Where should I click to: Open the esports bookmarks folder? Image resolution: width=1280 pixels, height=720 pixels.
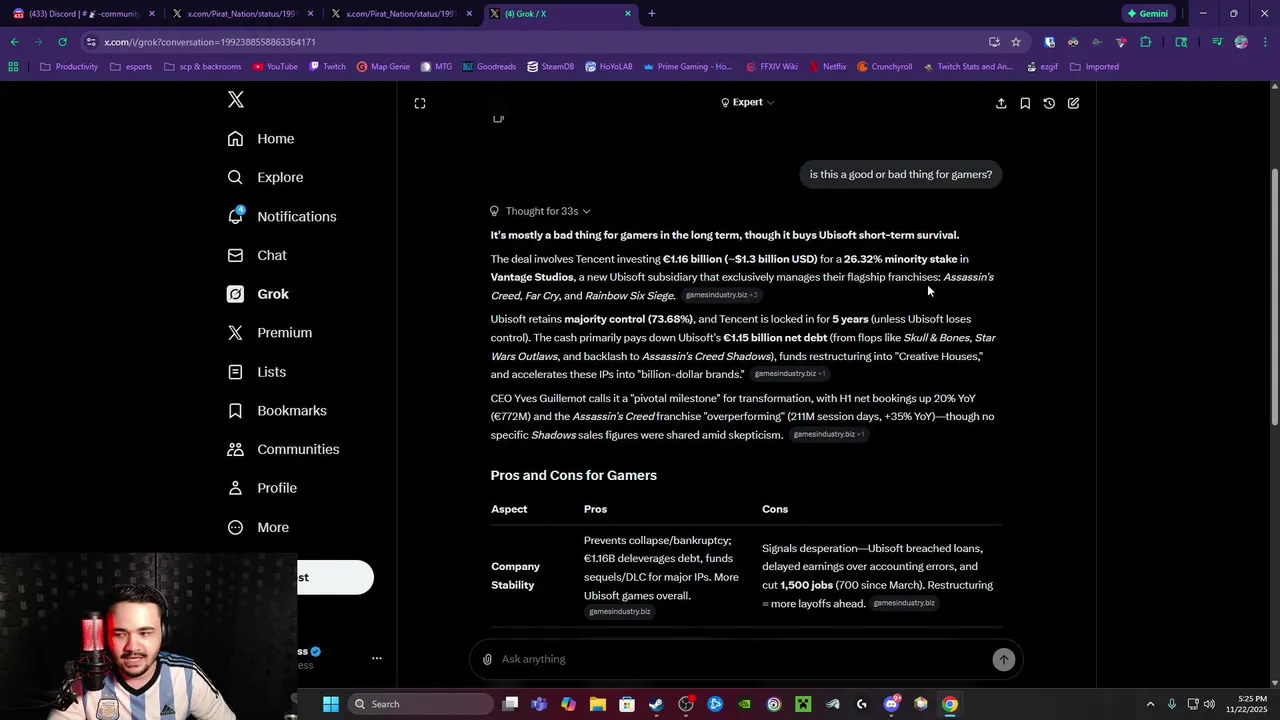131,67
